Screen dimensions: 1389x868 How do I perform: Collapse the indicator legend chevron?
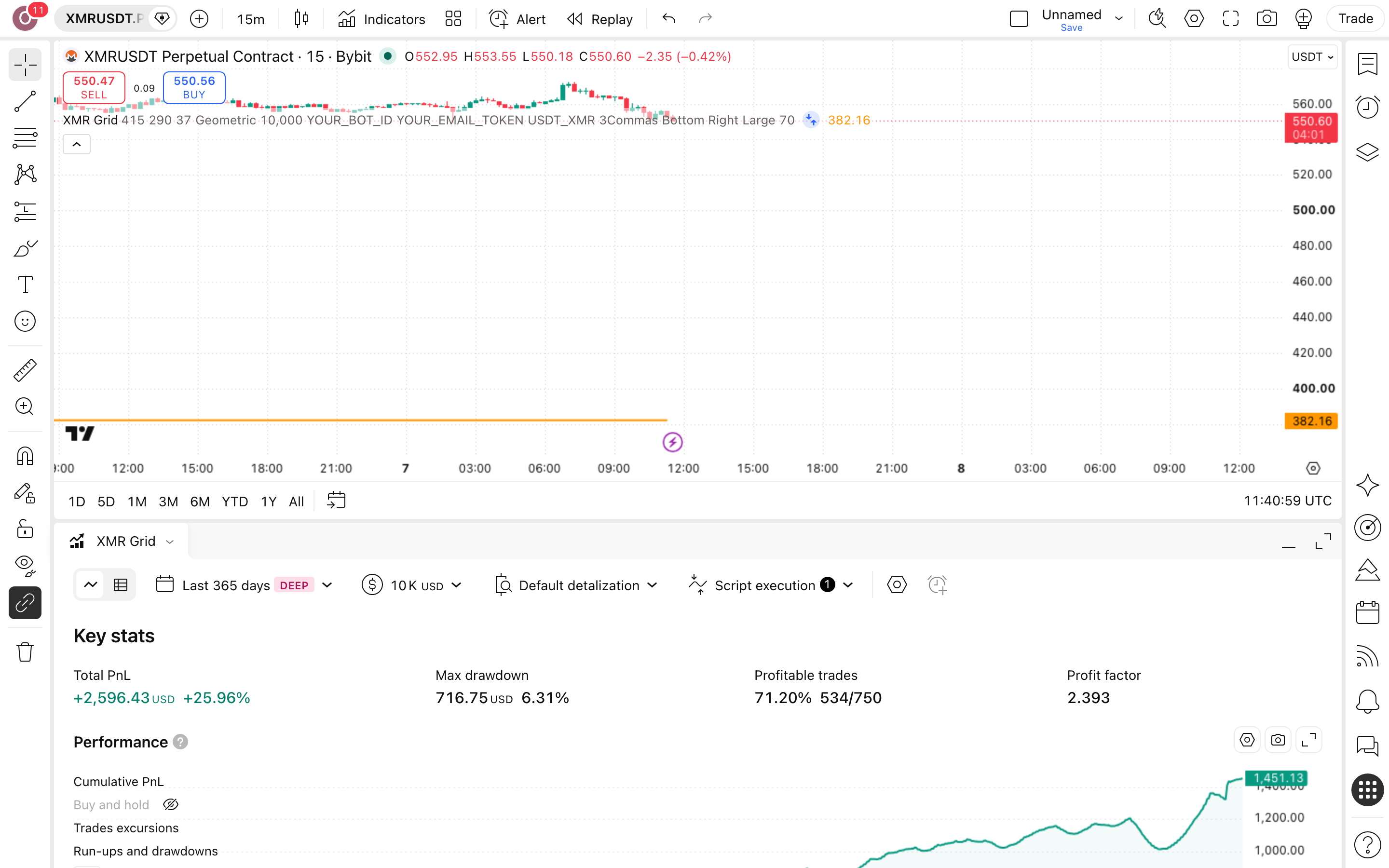click(76, 145)
